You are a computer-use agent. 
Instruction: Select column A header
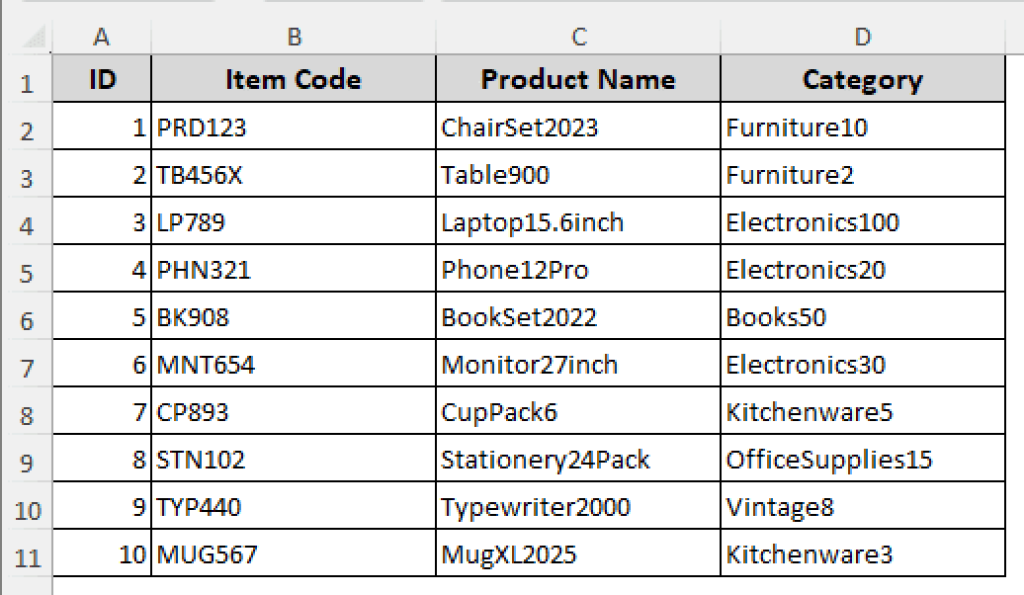tap(101, 37)
